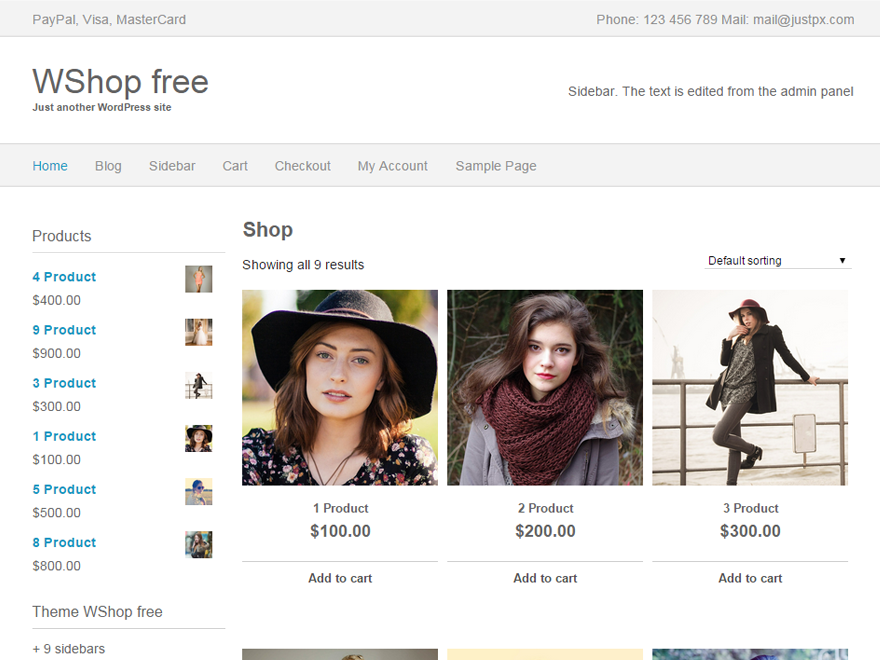Open the Default sorting dropdown
This screenshot has height=660, width=880.
(777, 261)
